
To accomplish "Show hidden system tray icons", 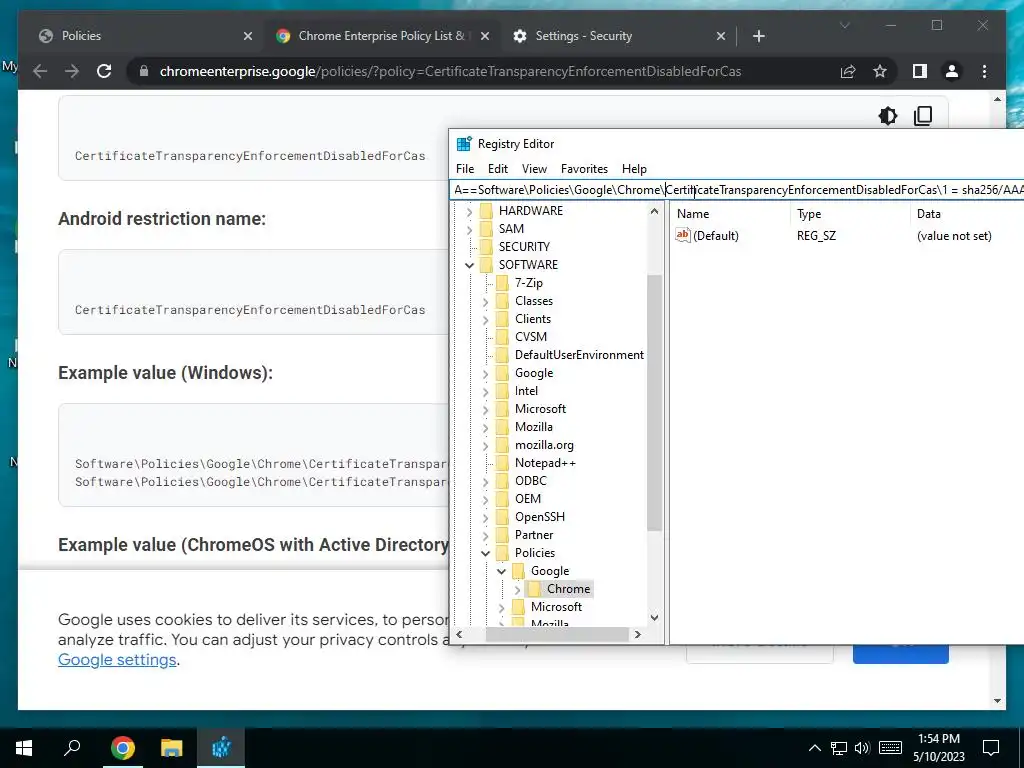I will 814,748.
